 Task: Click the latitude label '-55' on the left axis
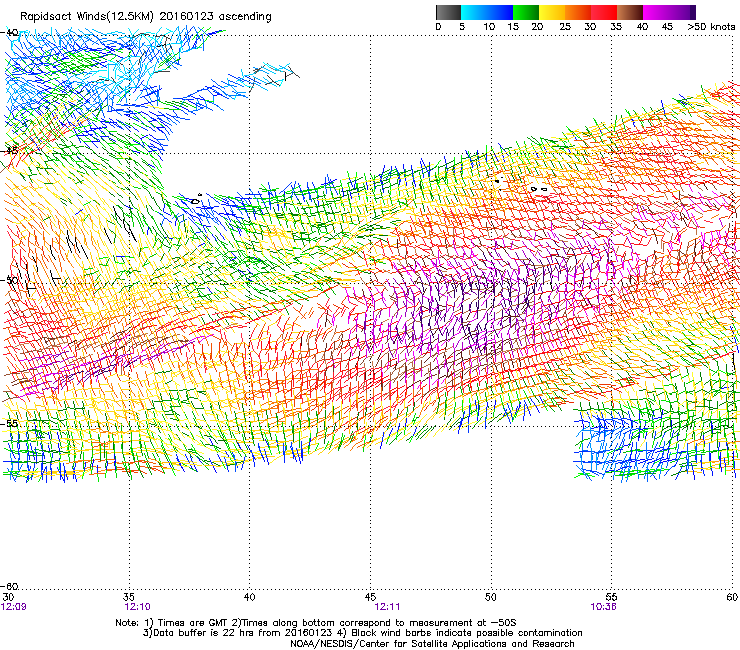click(10, 423)
